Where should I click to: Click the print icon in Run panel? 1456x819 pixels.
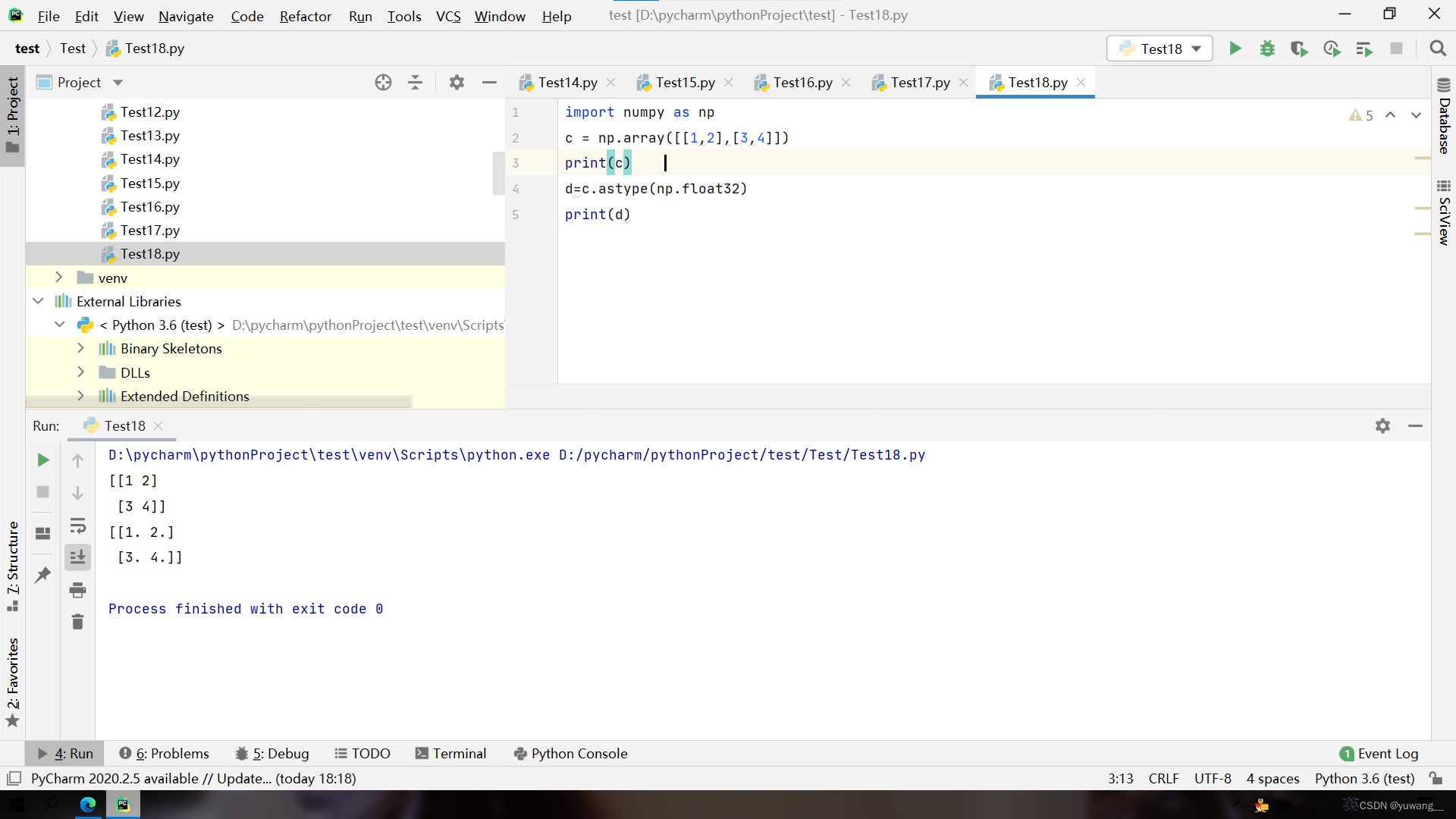(77, 590)
